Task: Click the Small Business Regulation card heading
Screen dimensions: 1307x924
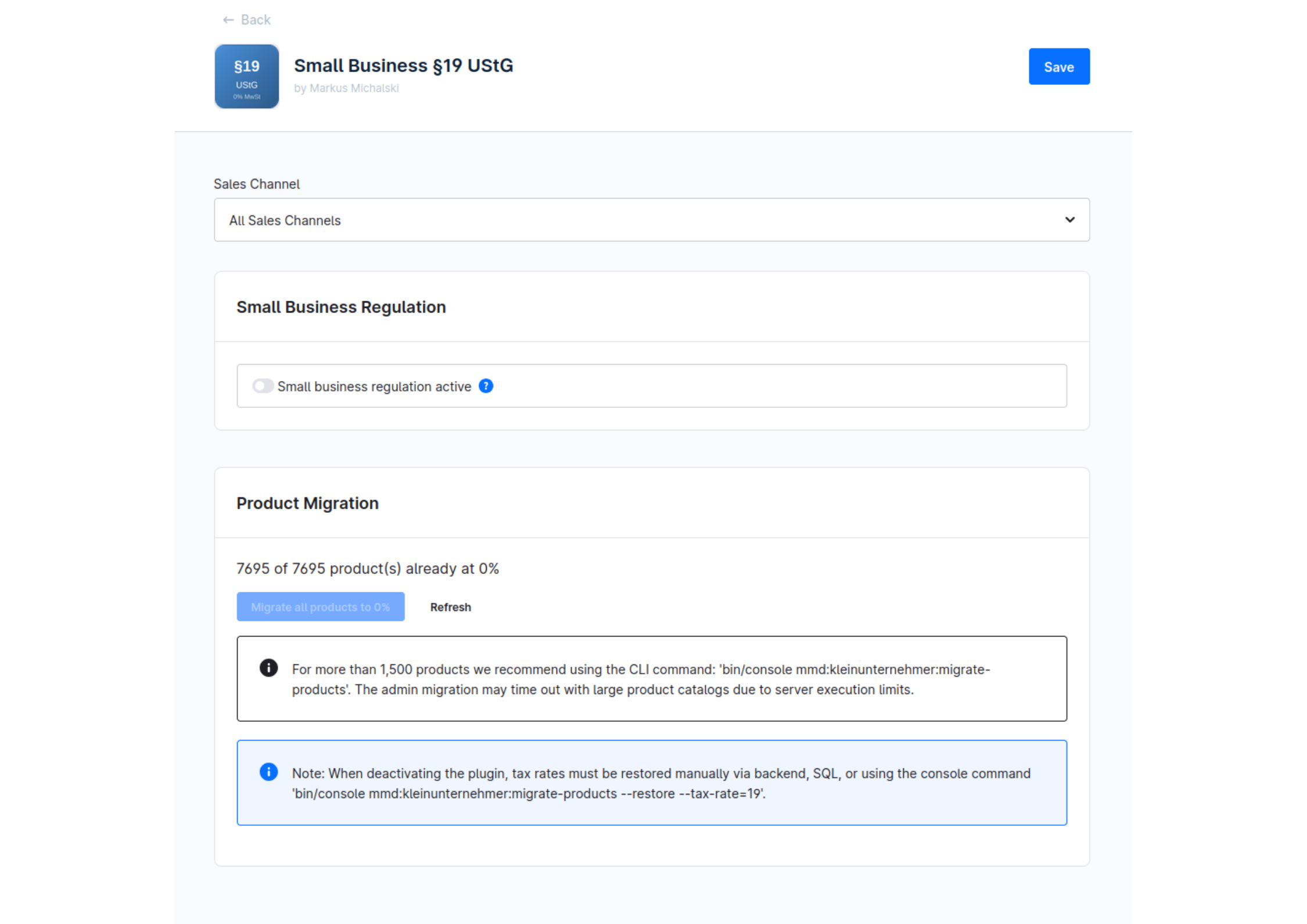Action: click(x=341, y=307)
